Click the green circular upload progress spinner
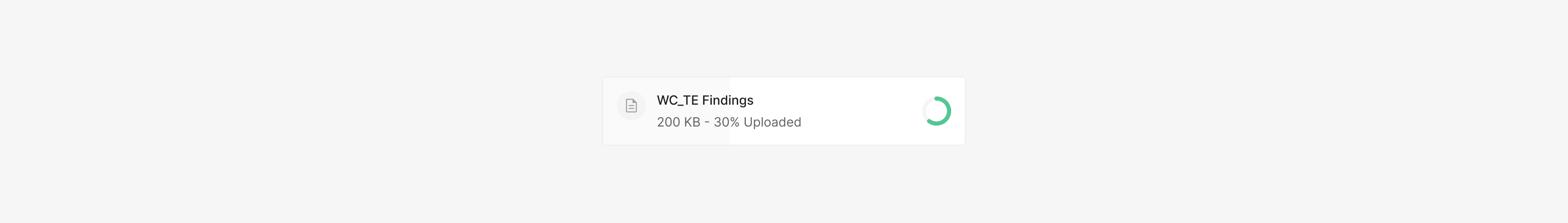This screenshot has width=1568, height=223. [936, 111]
